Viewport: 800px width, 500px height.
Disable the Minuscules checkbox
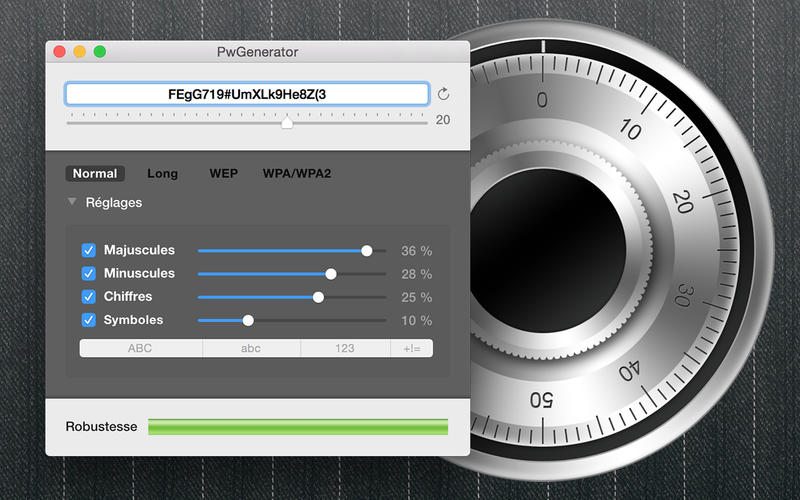(x=88, y=273)
